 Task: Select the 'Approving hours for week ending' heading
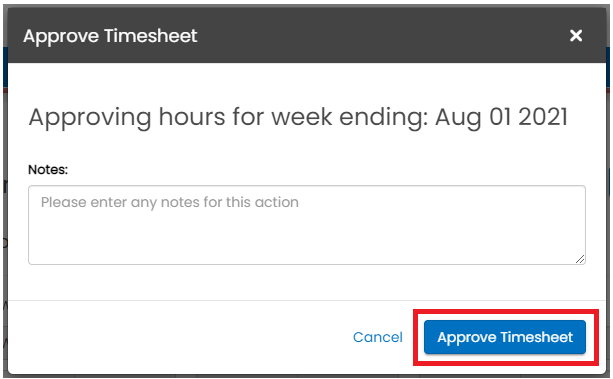pos(298,117)
